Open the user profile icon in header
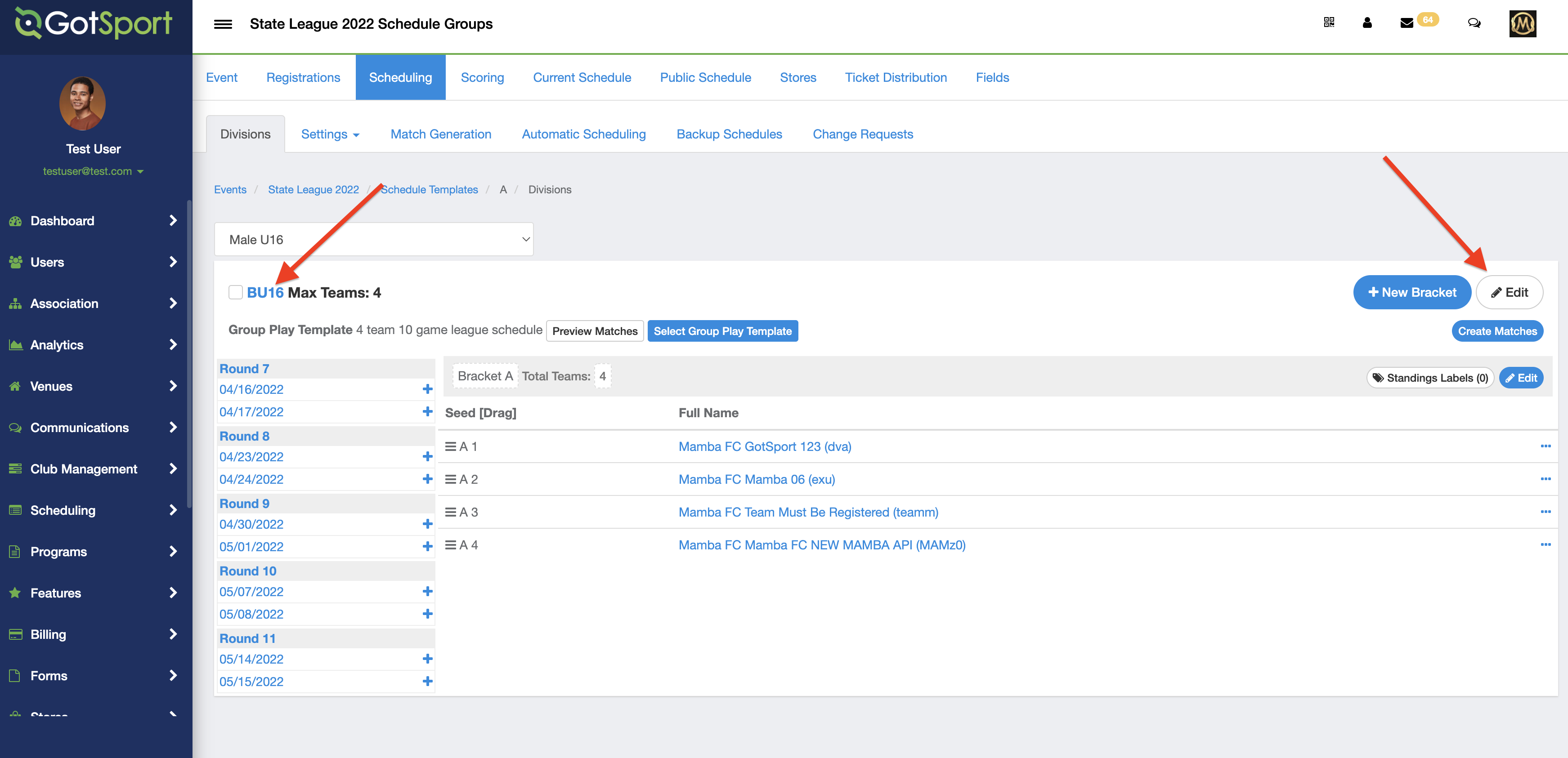1568x758 pixels. (x=1367, y=22)
